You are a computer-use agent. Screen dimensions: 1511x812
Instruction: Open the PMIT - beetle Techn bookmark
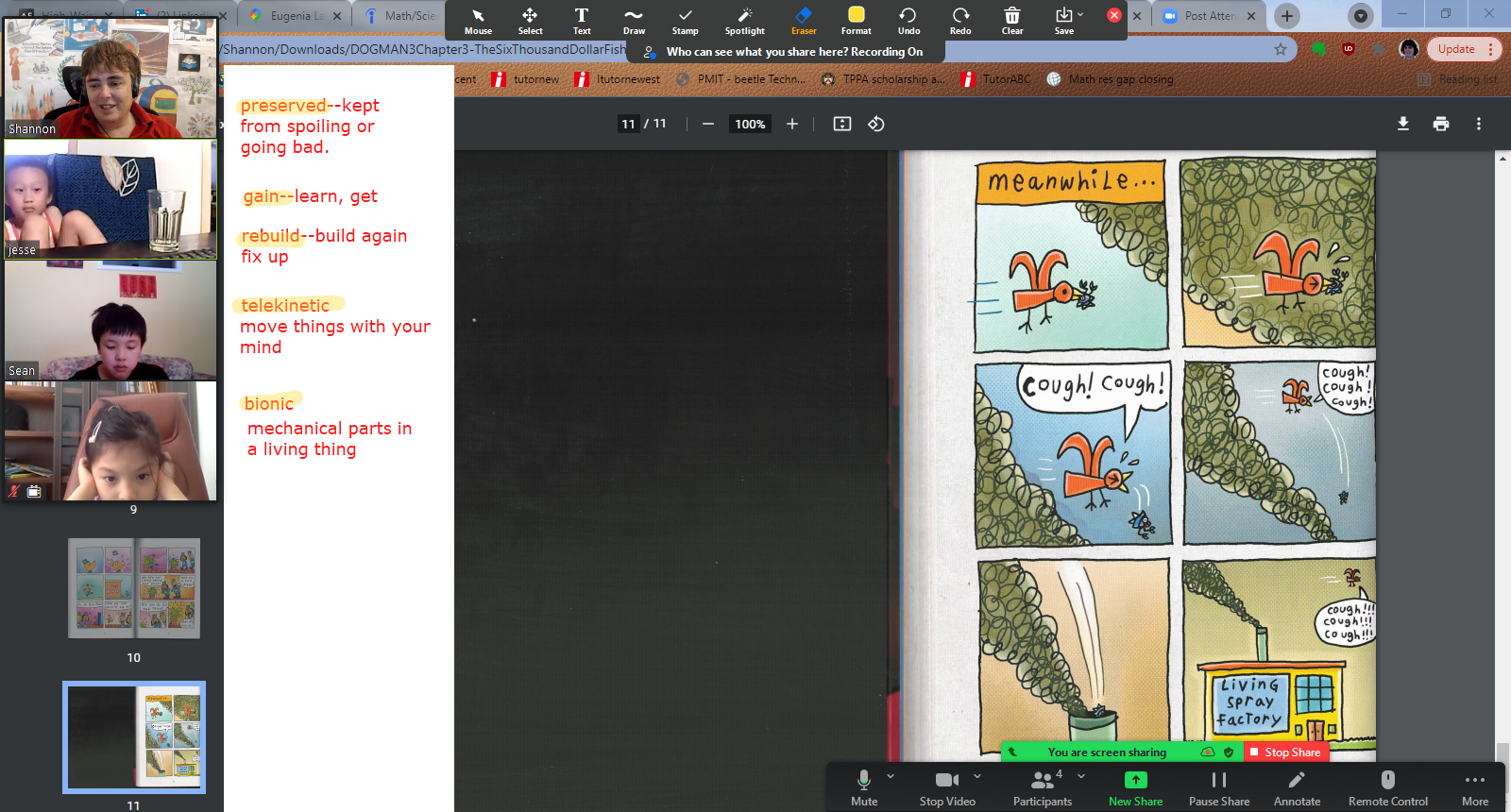[741, 79]
